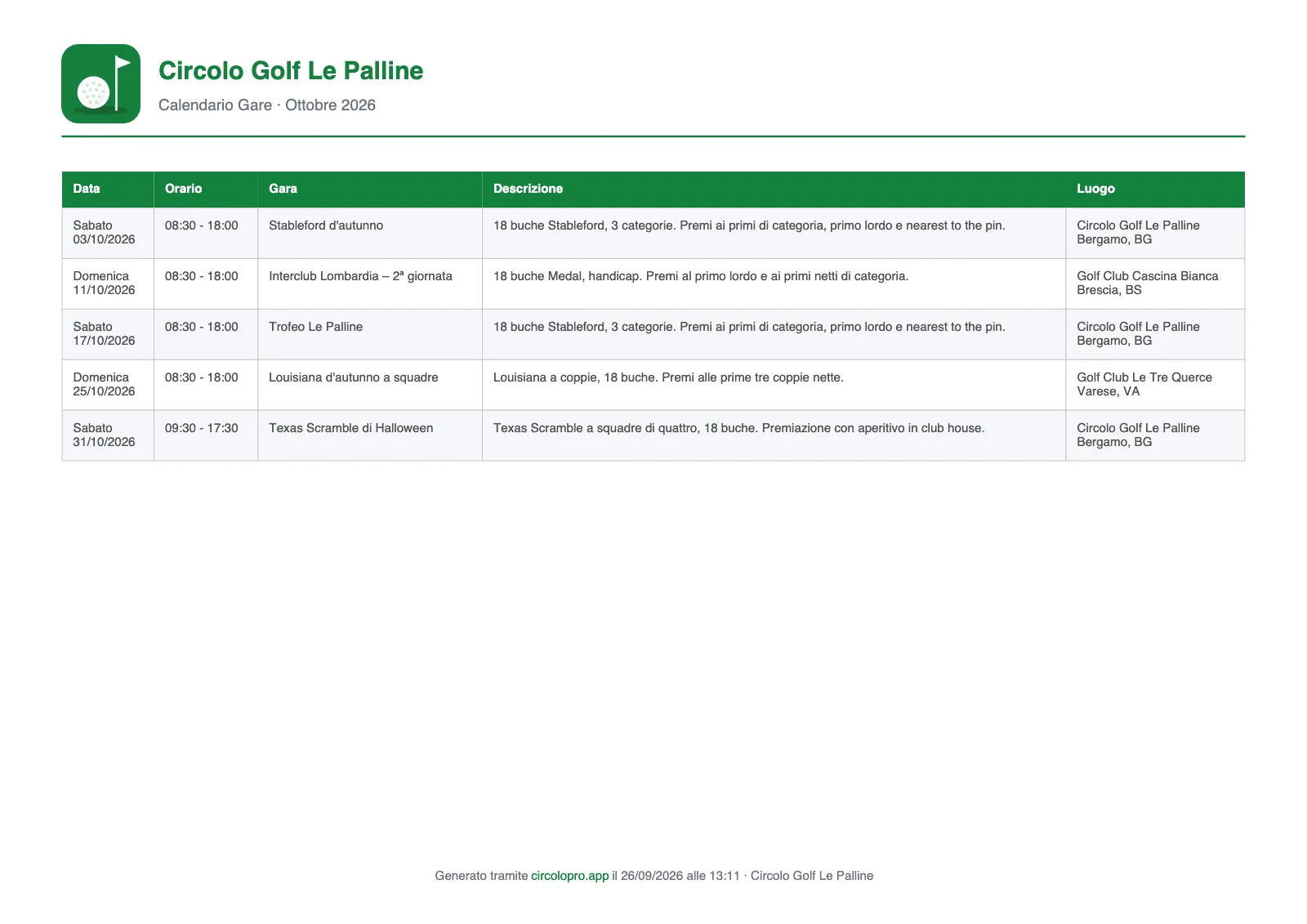Click 'Interclub Lombardia – 2ª giornata' cell
The height and width of the screenshot is (924, 1307).
click(x=370, y=283)
